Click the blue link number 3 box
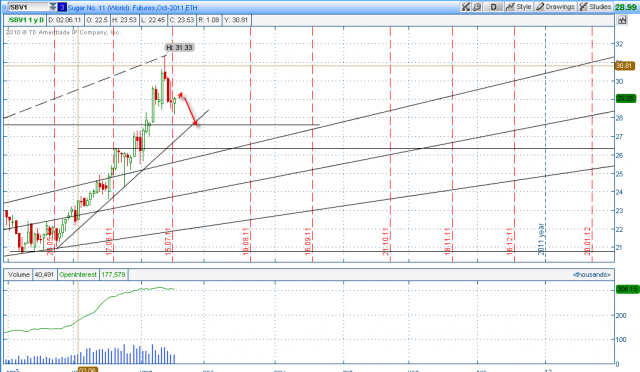The image size is (640, 372). click(62, 7)
